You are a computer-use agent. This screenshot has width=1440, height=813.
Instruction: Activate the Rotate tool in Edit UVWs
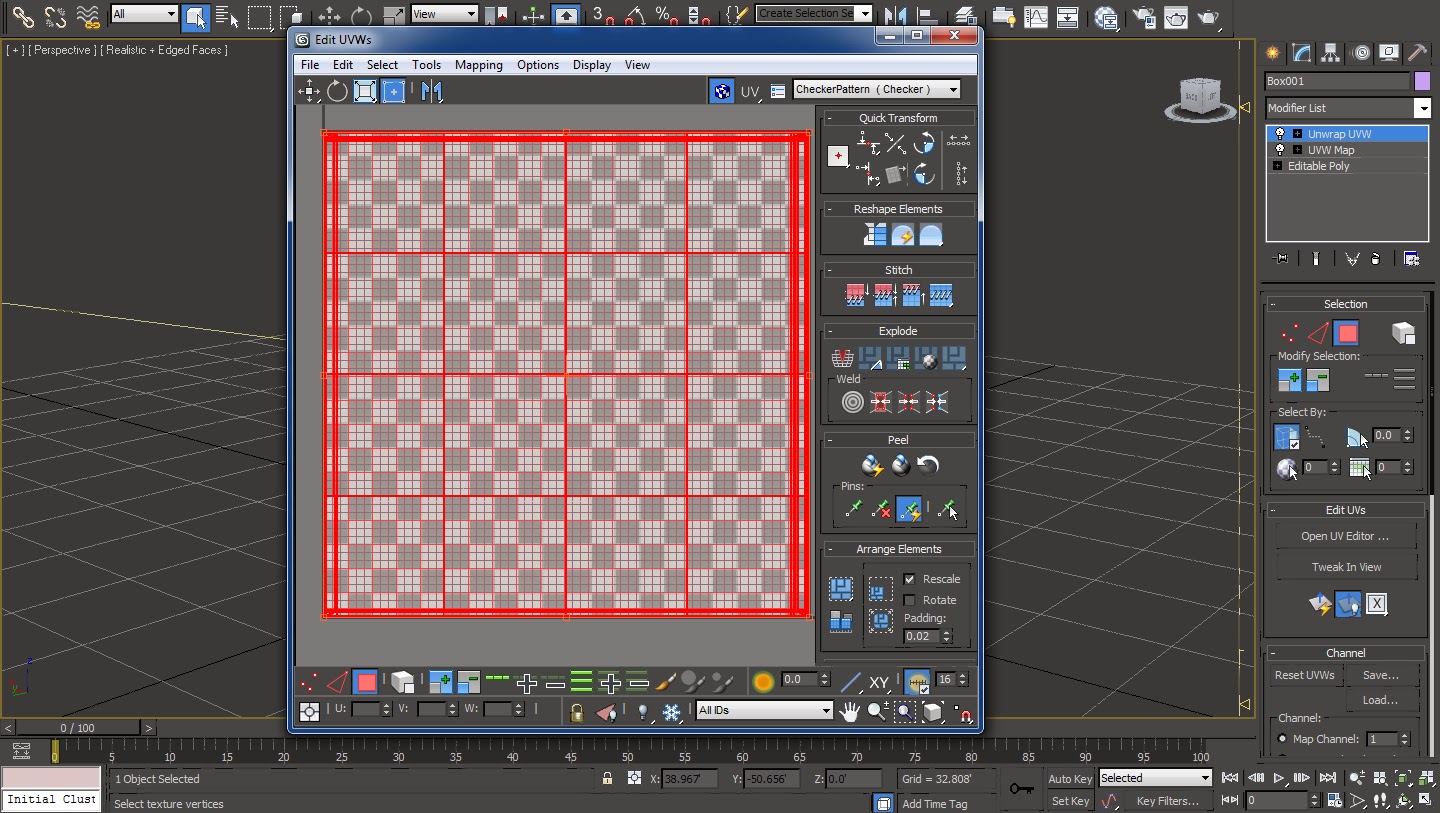(337, 91)
